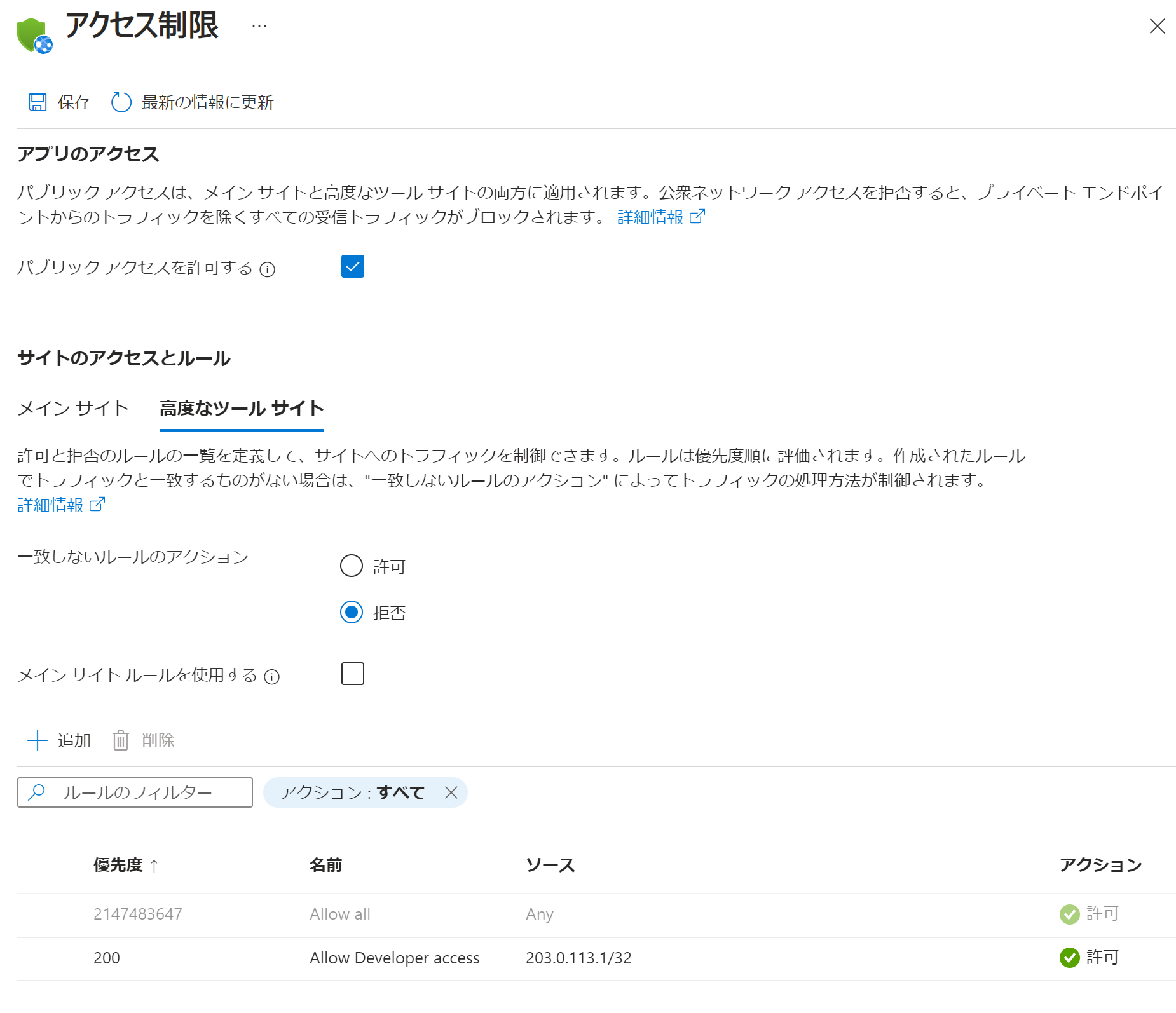Click the 203.0.113.1/32 source cell

pyautogui.click(x=578, y=958)
